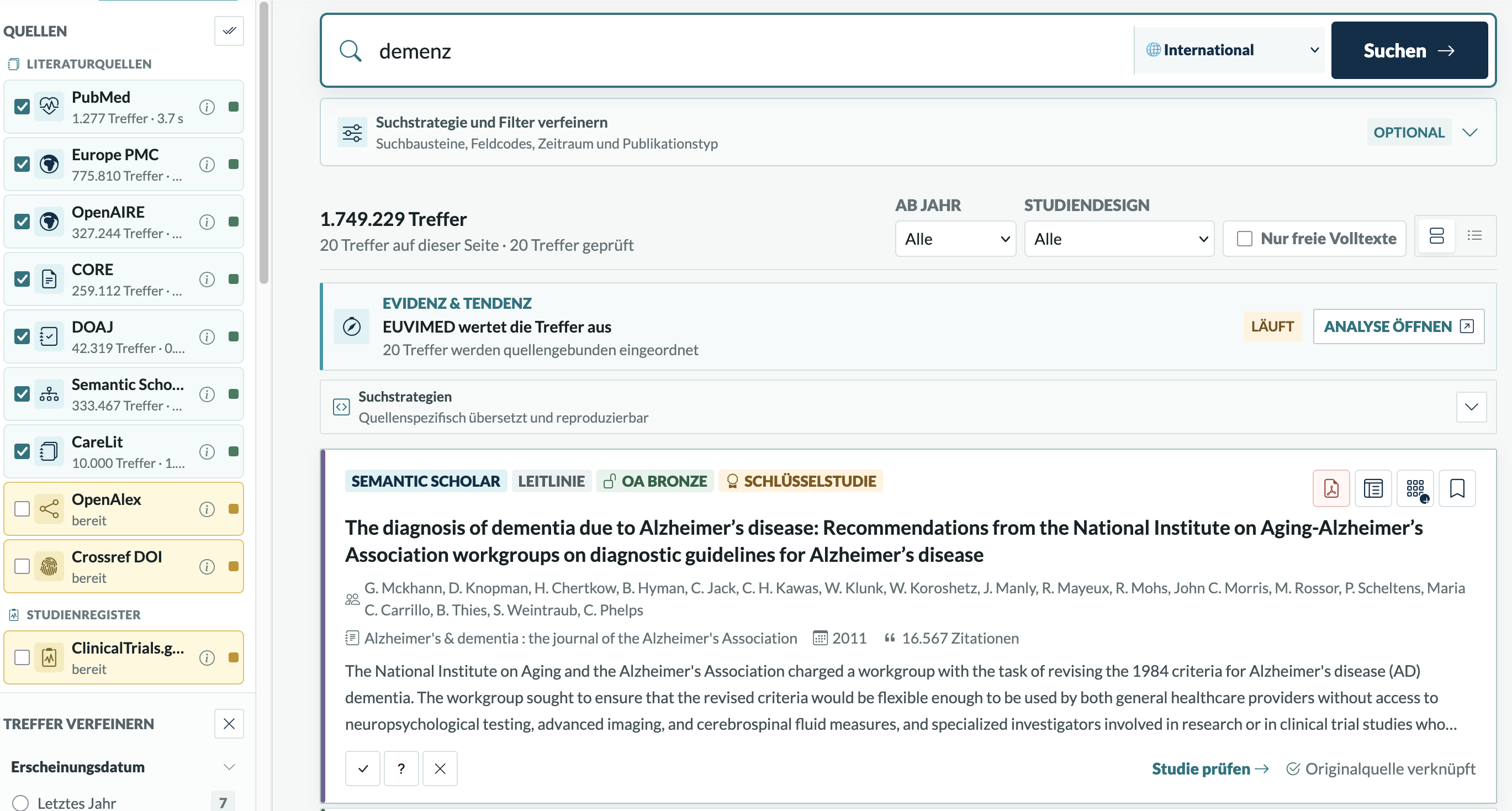
Task: Expand Suchstrategie und Filter verfeinern chevron
Action: pyautogui.click(x=1471, y=132)
